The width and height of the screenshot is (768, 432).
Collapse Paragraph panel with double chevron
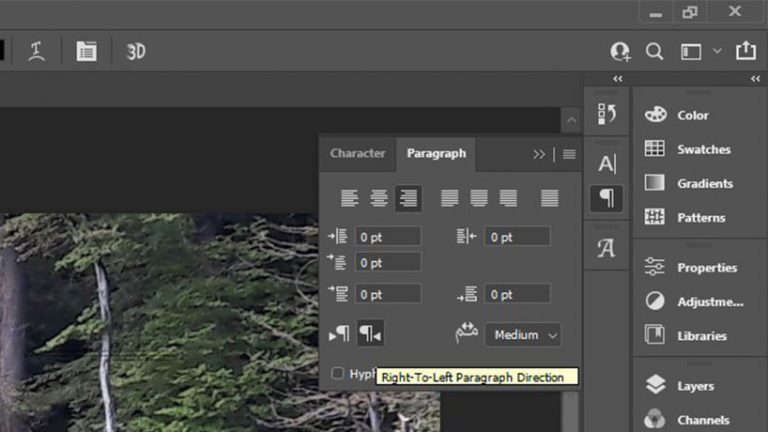(x=539, y=154)
